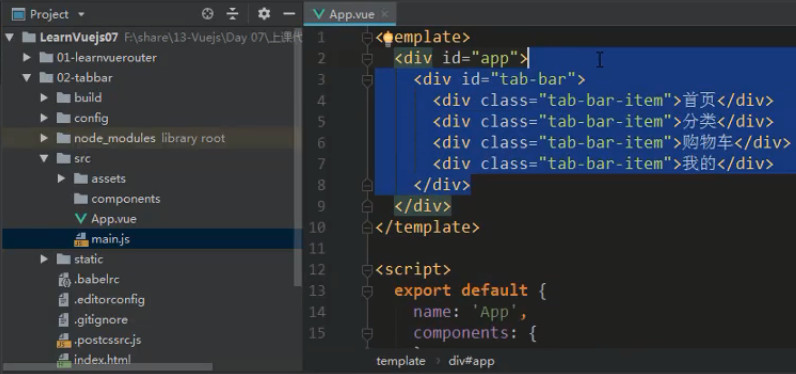Viewport: 796px width, 374px height.
Task: Click the Project window icon
Action: tap(18, 14)
